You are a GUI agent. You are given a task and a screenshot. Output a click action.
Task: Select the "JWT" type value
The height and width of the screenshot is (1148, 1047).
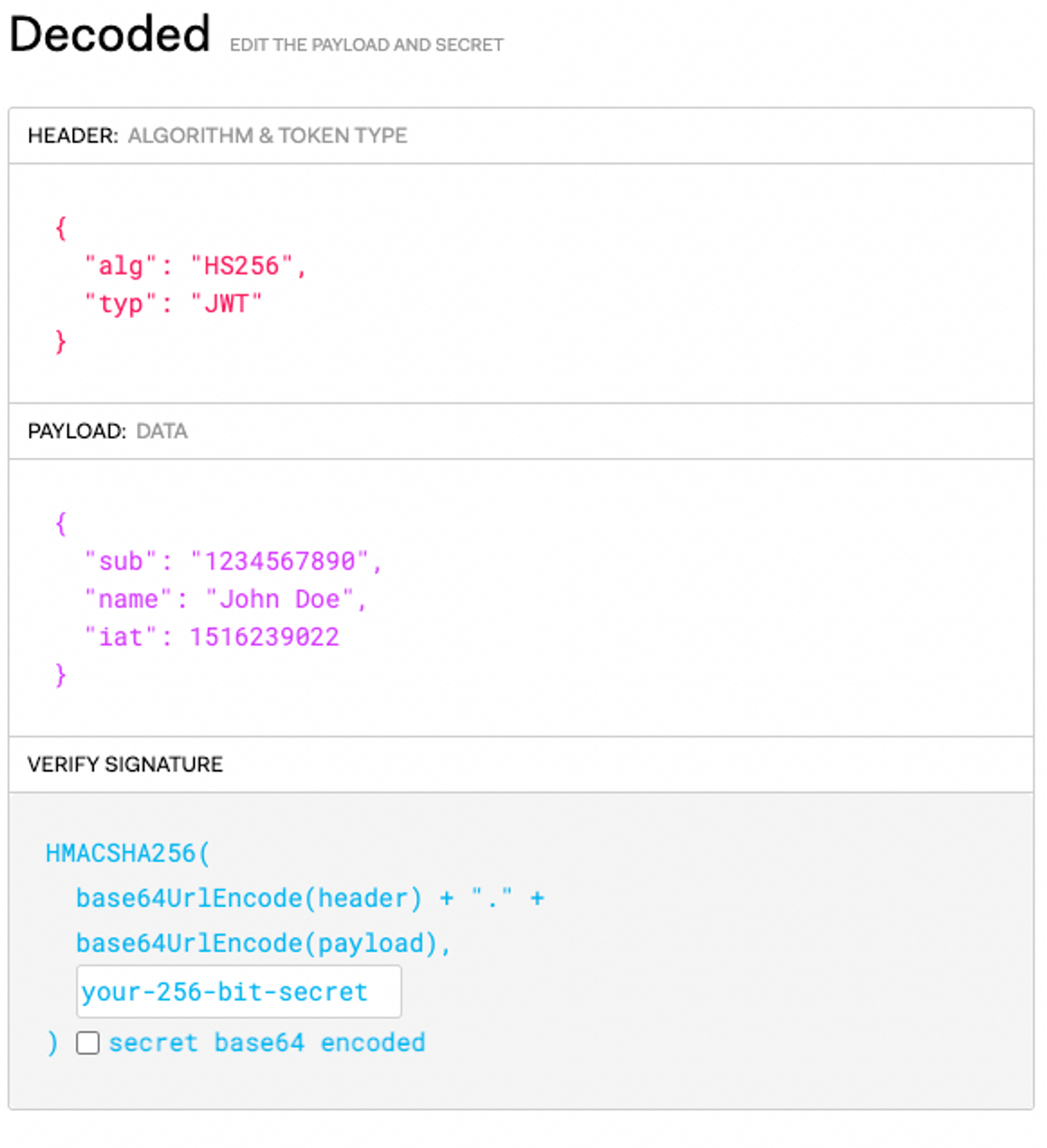click(x=227, y=304)
